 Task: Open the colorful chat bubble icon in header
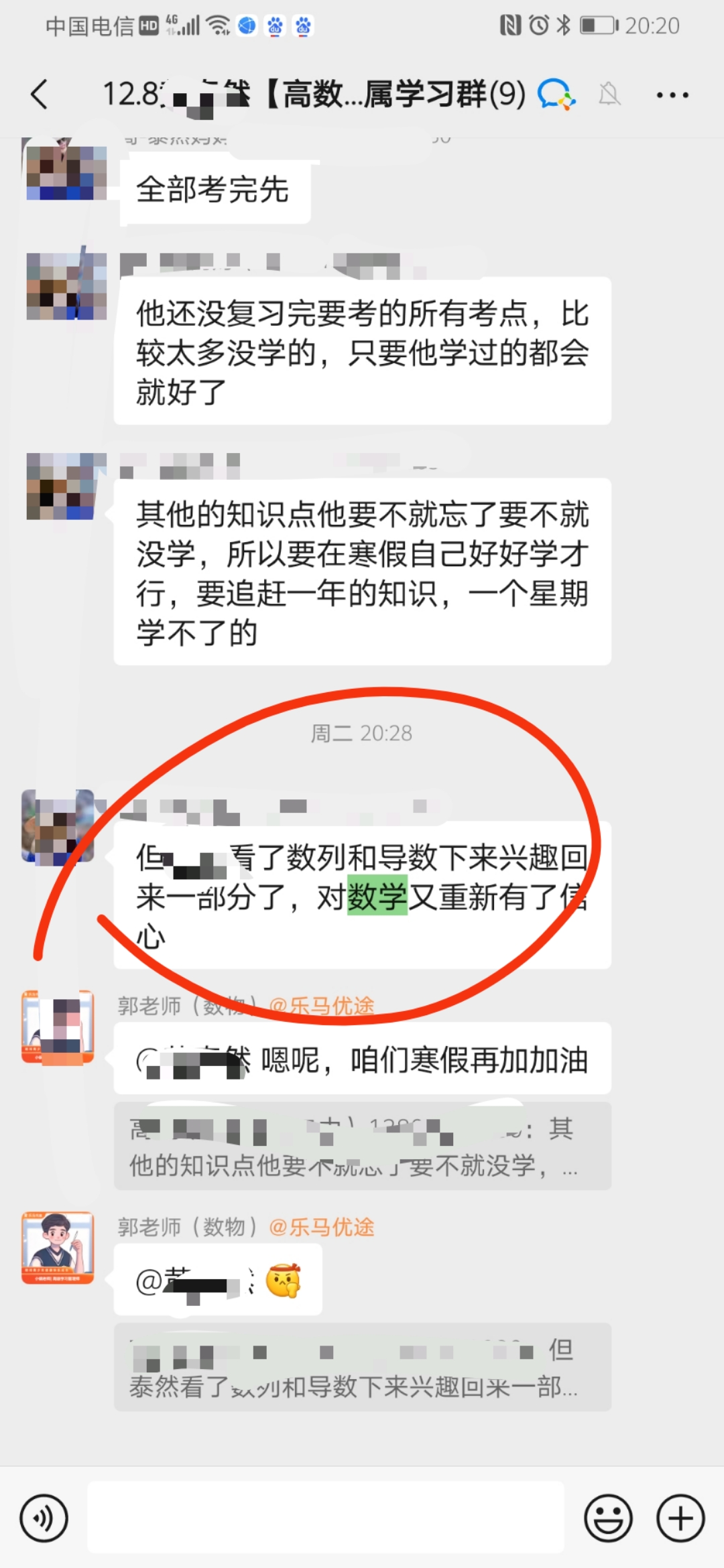coord(556,94)
